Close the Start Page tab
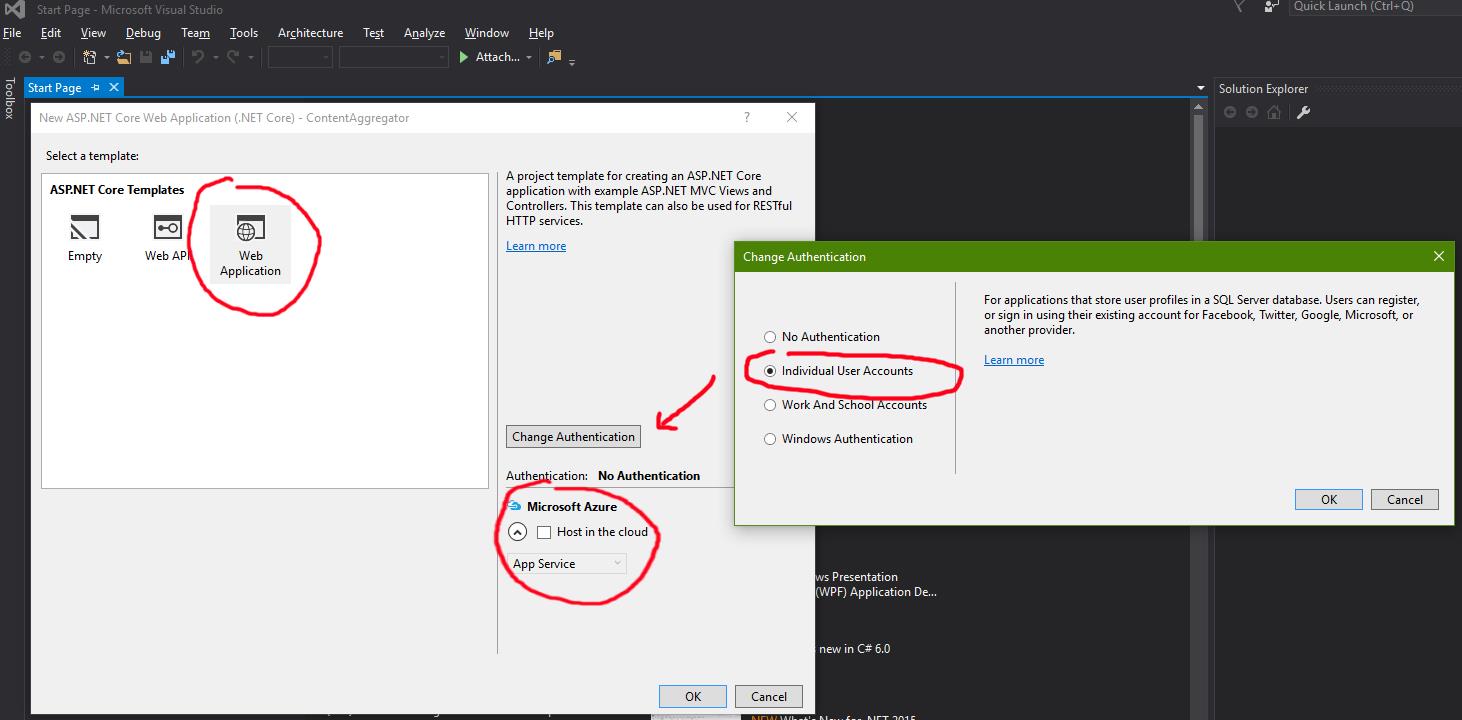1462x720 pixels. click(x=114, y=88)
